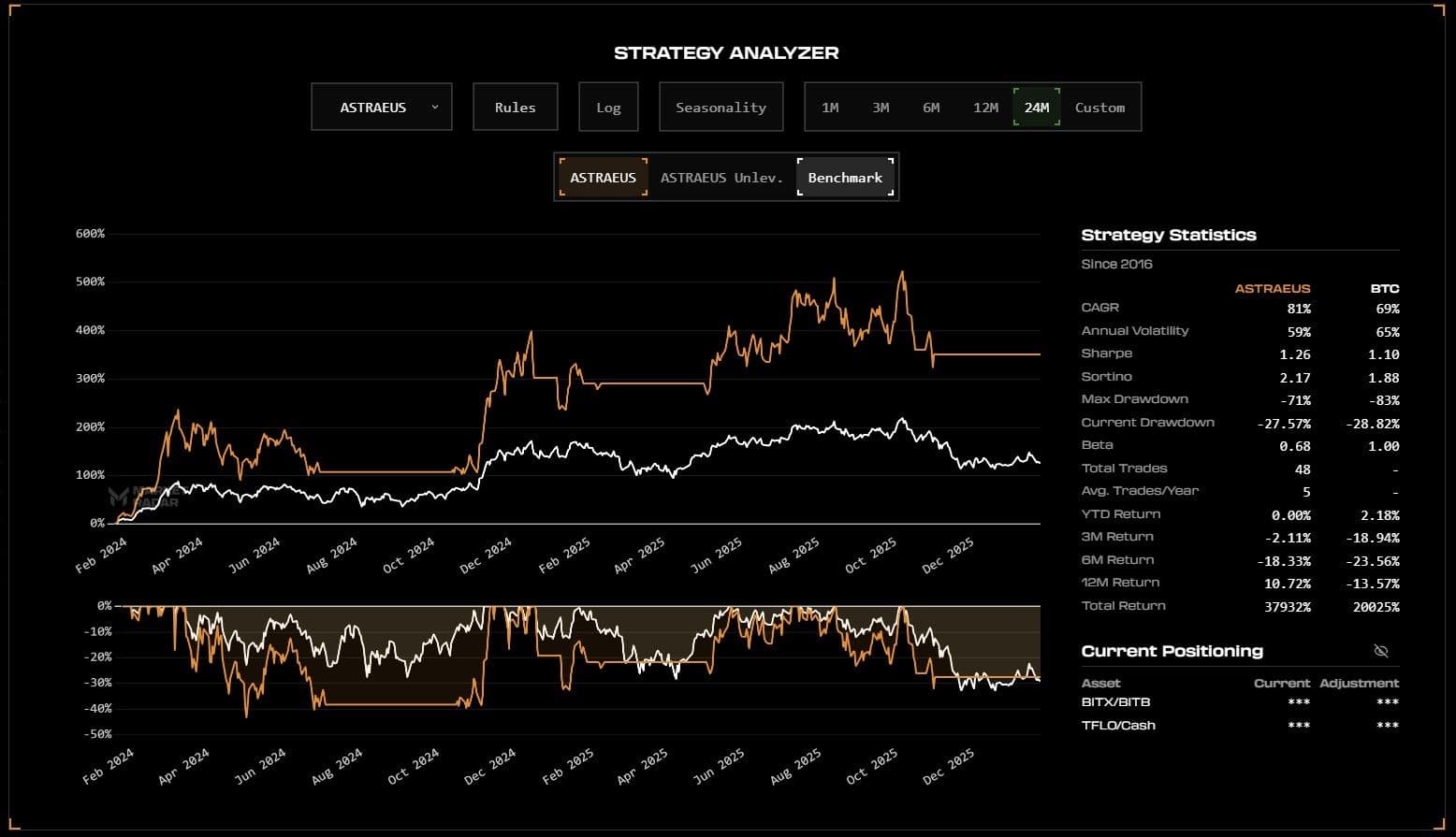Open the strategy Log
1456x837 pixels.
point(608,108)
